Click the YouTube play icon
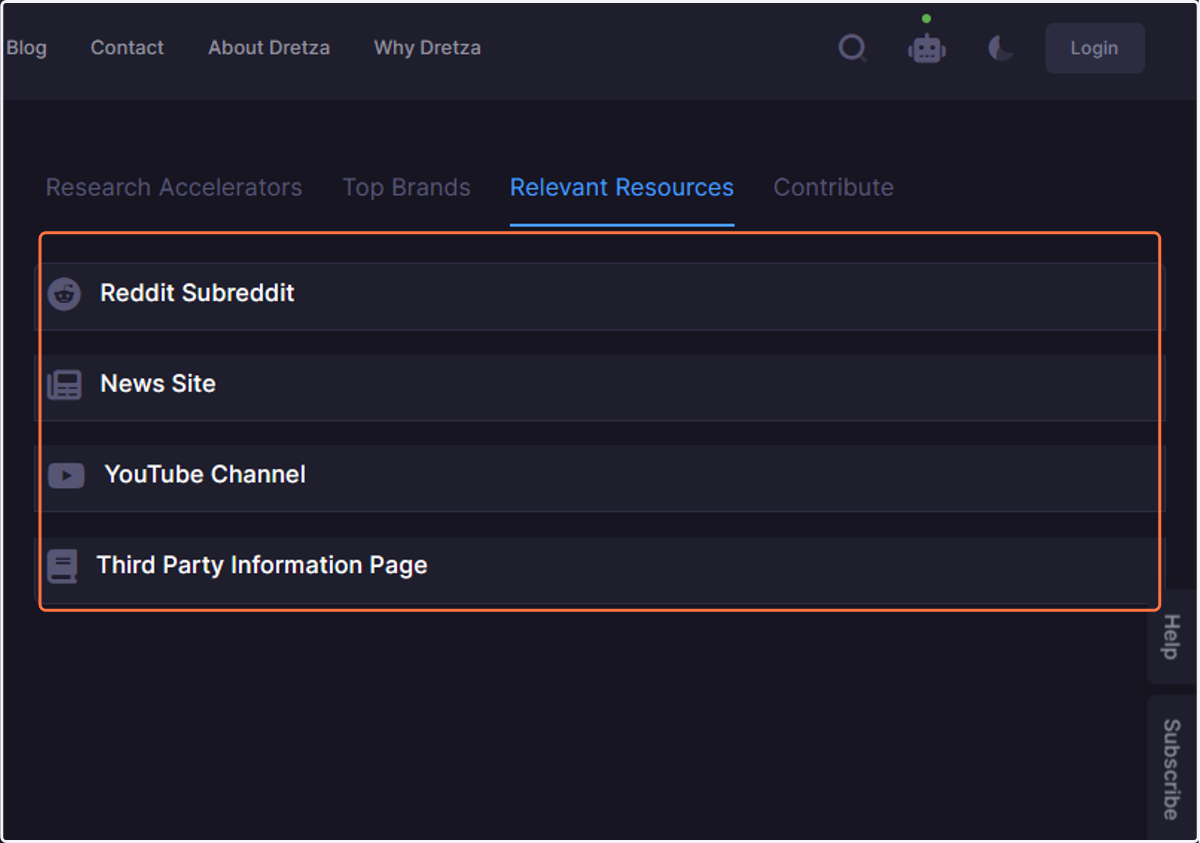1200x843 pixels. point(66,476)
